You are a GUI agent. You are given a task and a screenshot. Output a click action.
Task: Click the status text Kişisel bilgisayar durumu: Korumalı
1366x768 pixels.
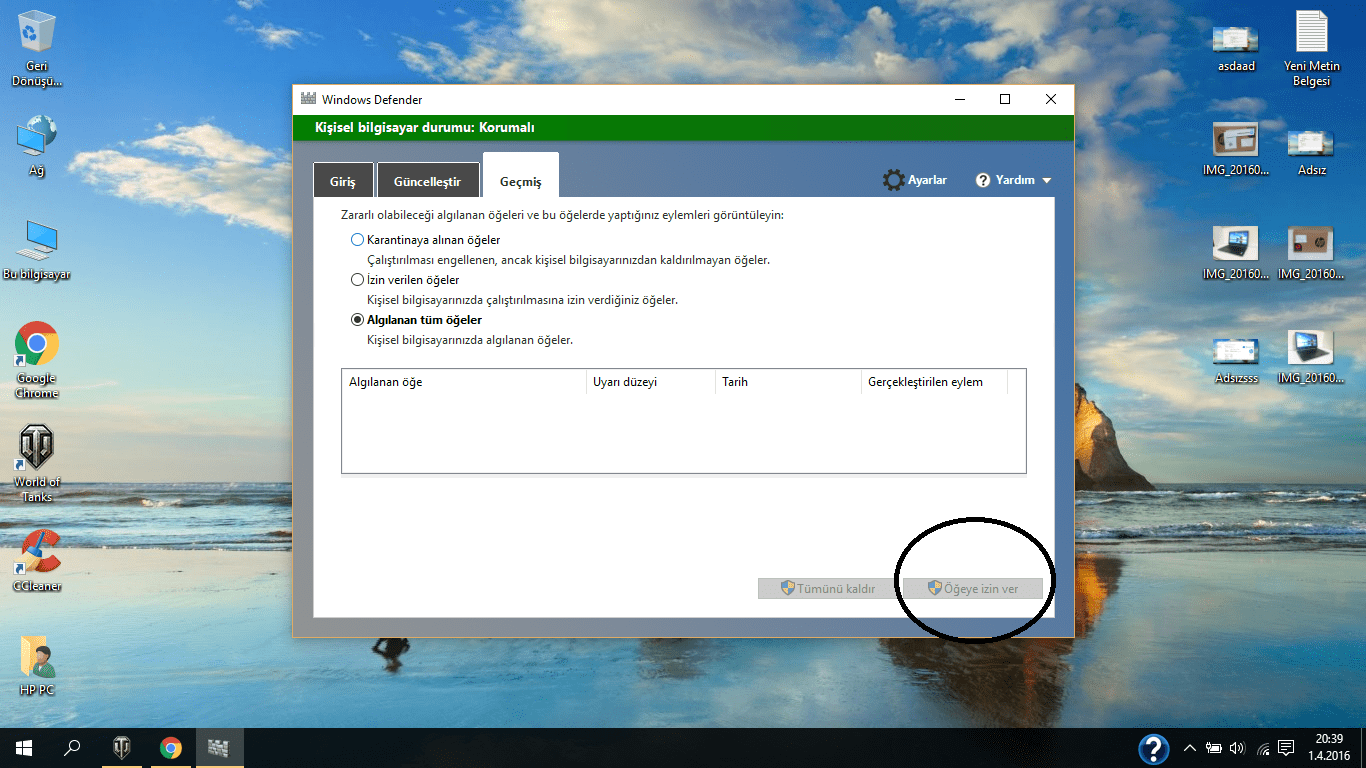[425, 128]
